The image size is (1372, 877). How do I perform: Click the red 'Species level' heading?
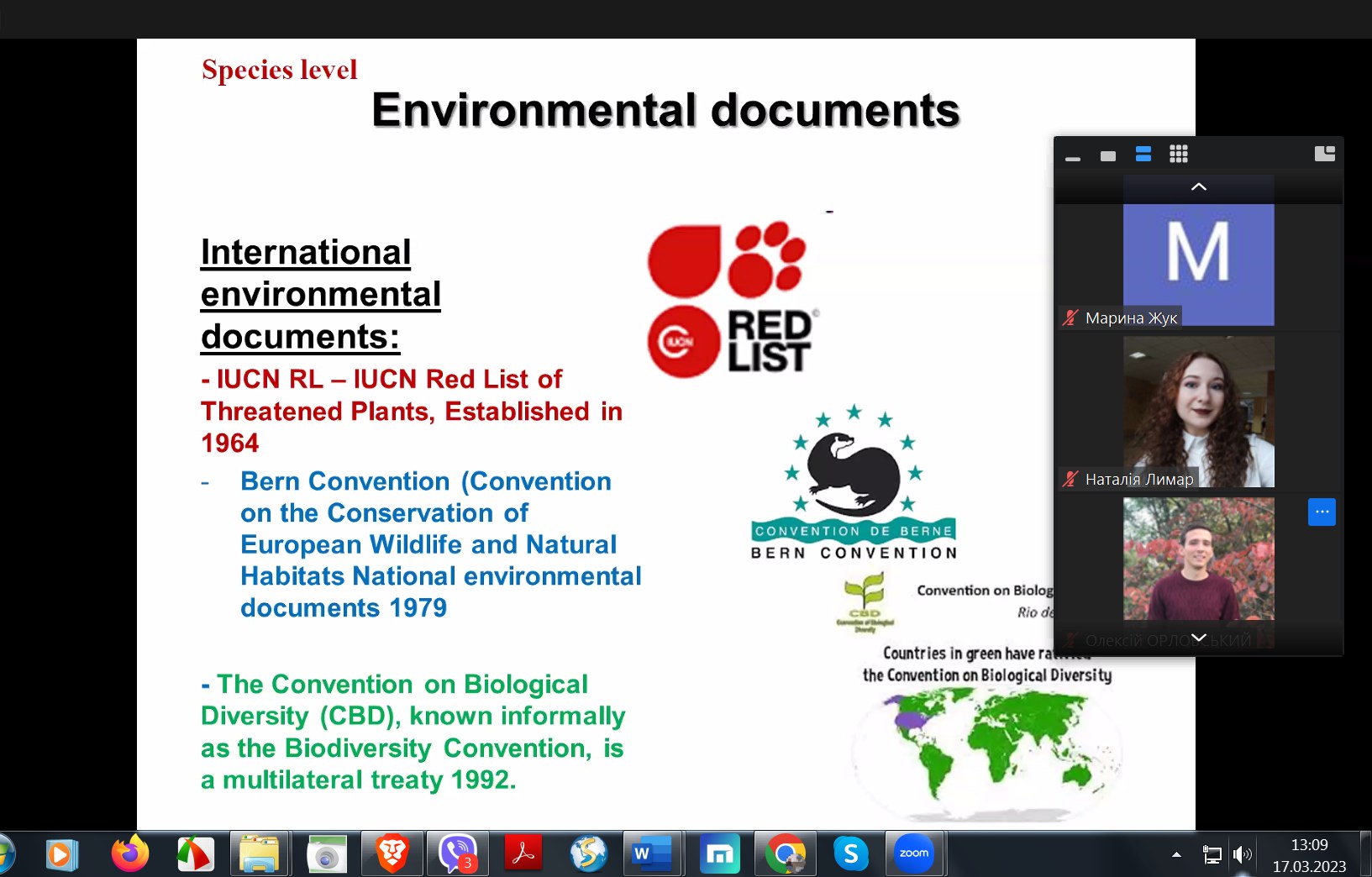tap(280, 70)
